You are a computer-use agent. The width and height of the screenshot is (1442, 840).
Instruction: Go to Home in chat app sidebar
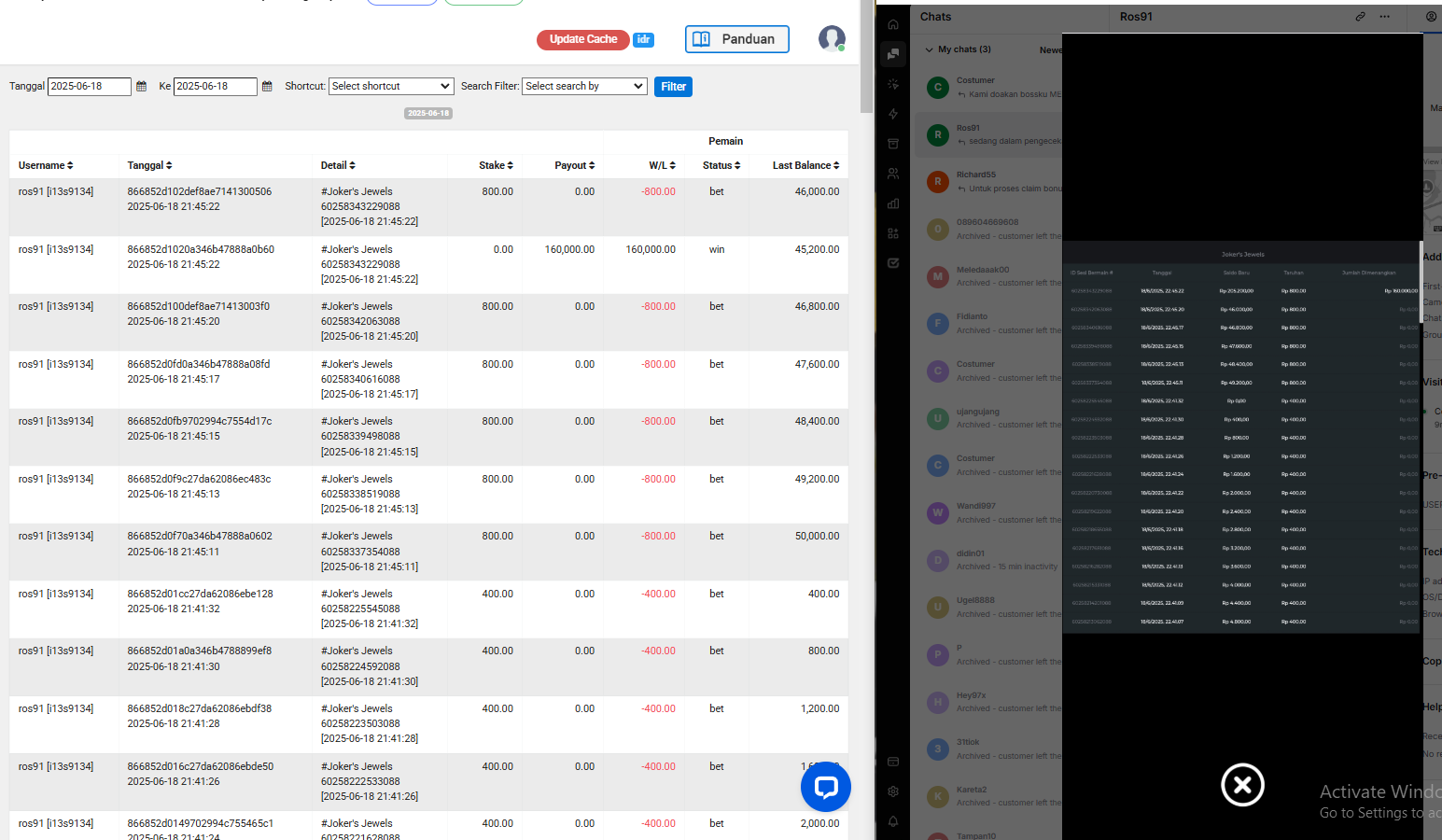[893, 24]
